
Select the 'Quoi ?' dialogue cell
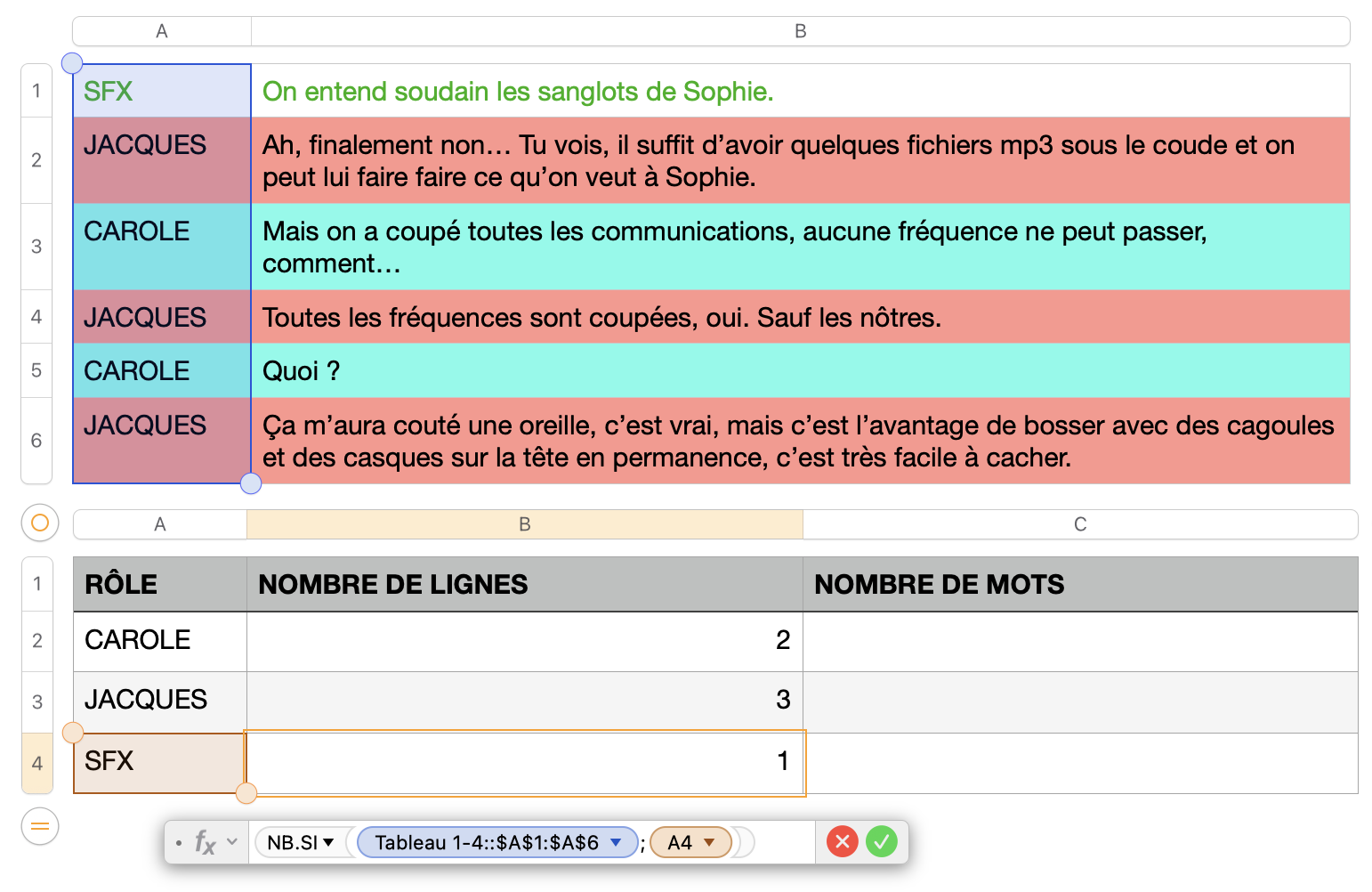(800, 370)
